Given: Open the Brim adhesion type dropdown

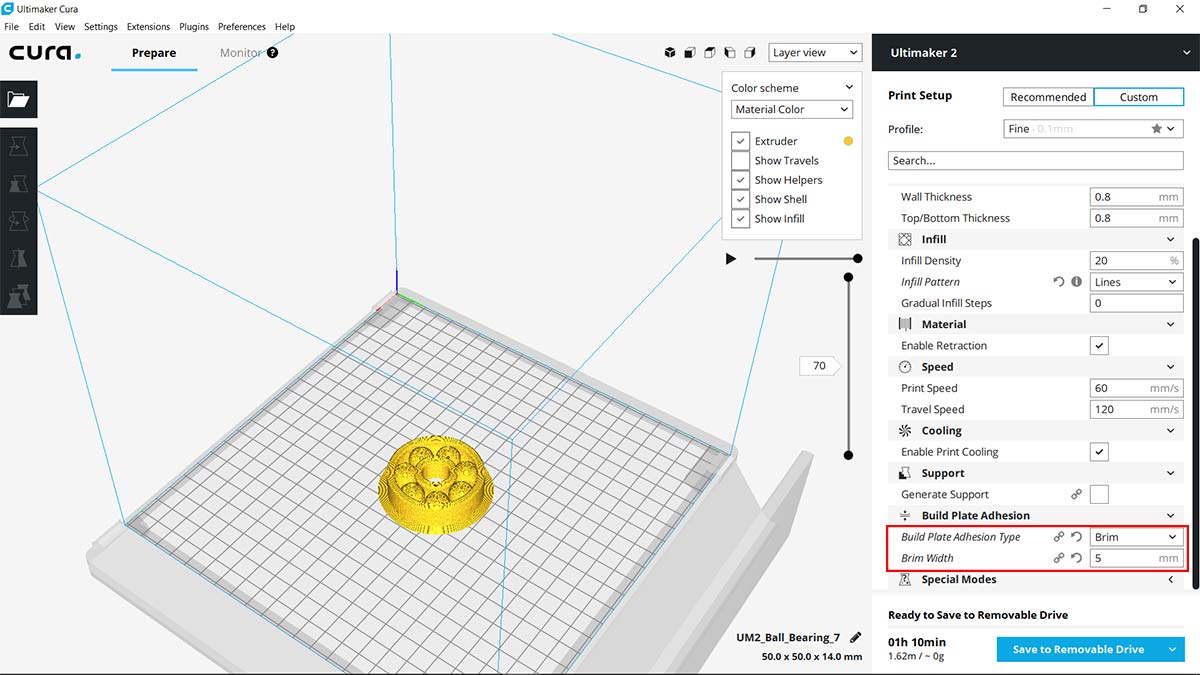Looking at the screenshot, I should [1136, 537].
